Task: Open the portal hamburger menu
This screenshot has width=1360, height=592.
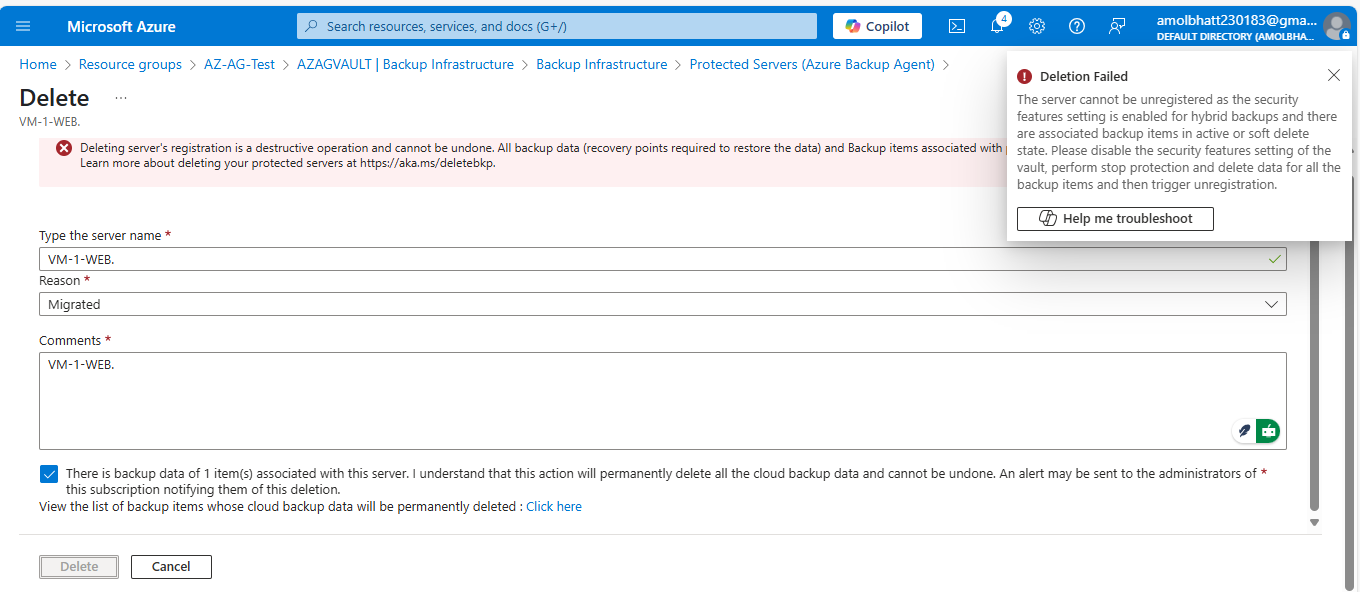Action: tap(25, 26)
